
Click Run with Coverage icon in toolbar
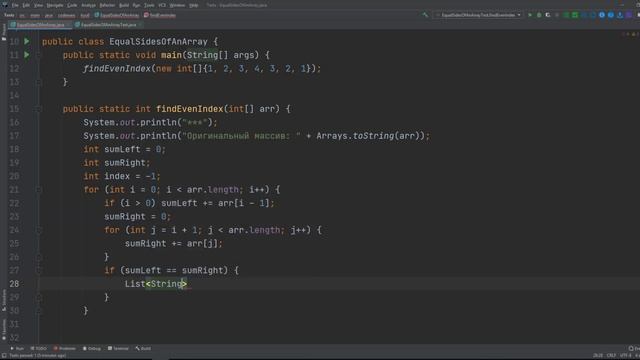[x=548, y=15]
